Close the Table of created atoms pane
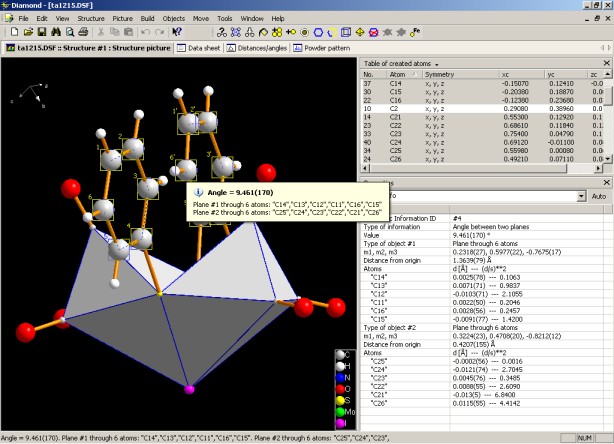This screenshot has height=444, width=614. tap(606, 62)
